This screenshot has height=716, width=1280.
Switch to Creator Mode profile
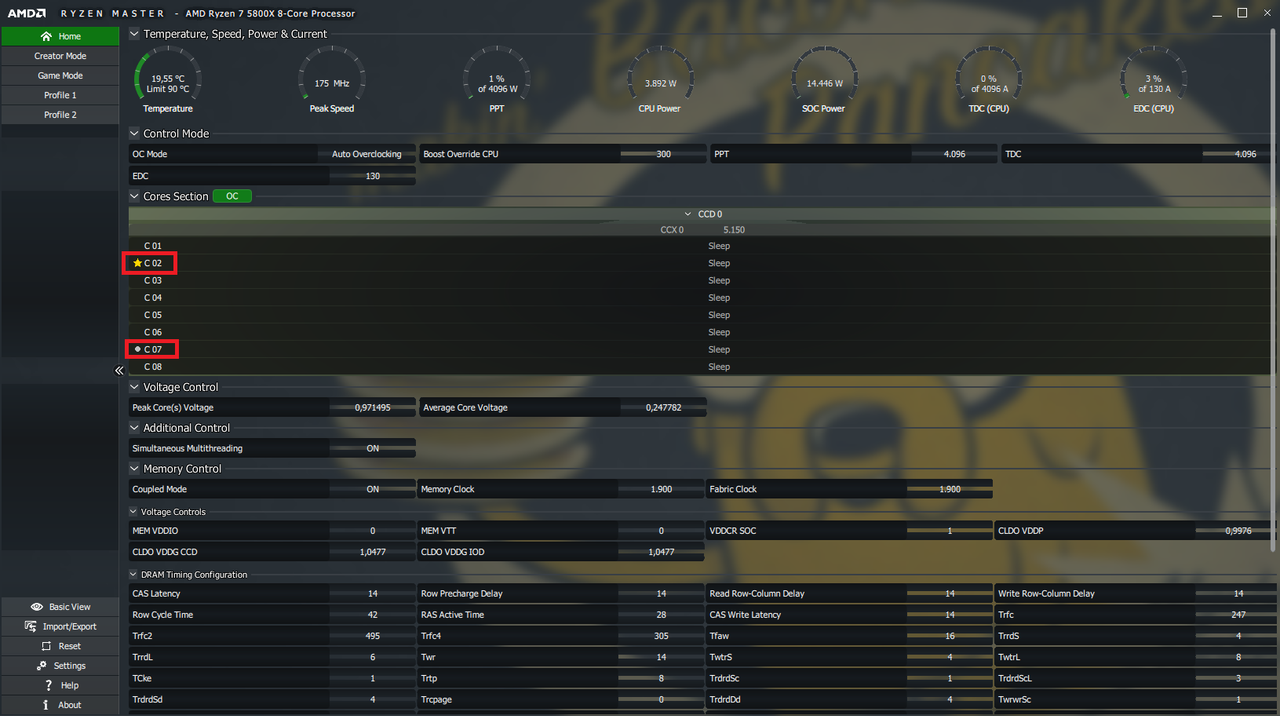pyautogui.click(x=60, y=56)
